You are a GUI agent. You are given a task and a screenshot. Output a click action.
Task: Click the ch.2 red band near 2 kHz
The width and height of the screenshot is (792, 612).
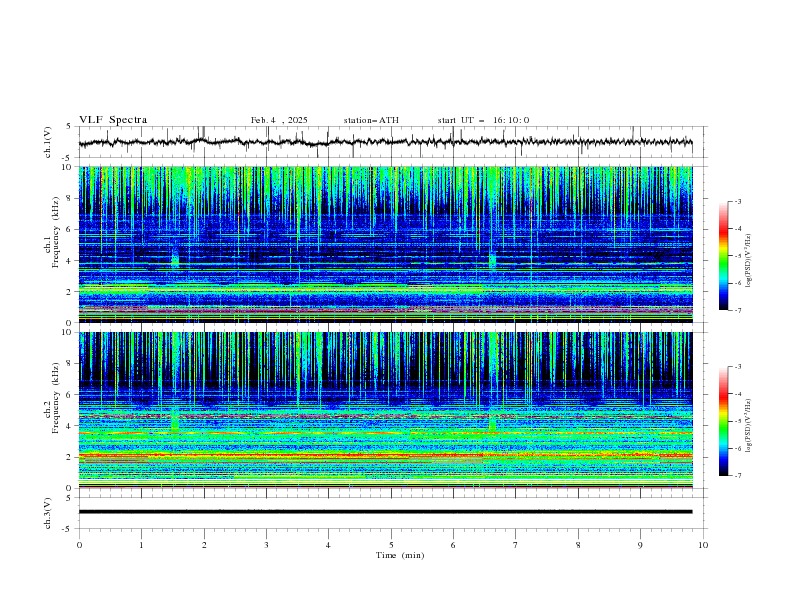click(385, 455)
